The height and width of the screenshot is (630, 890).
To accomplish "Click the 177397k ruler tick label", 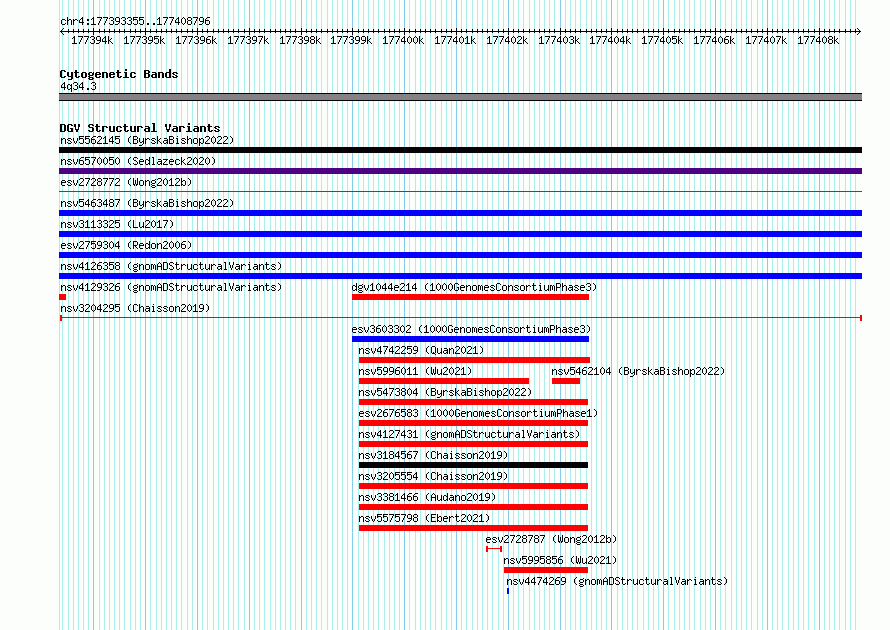I will click(x=248, y=40).
